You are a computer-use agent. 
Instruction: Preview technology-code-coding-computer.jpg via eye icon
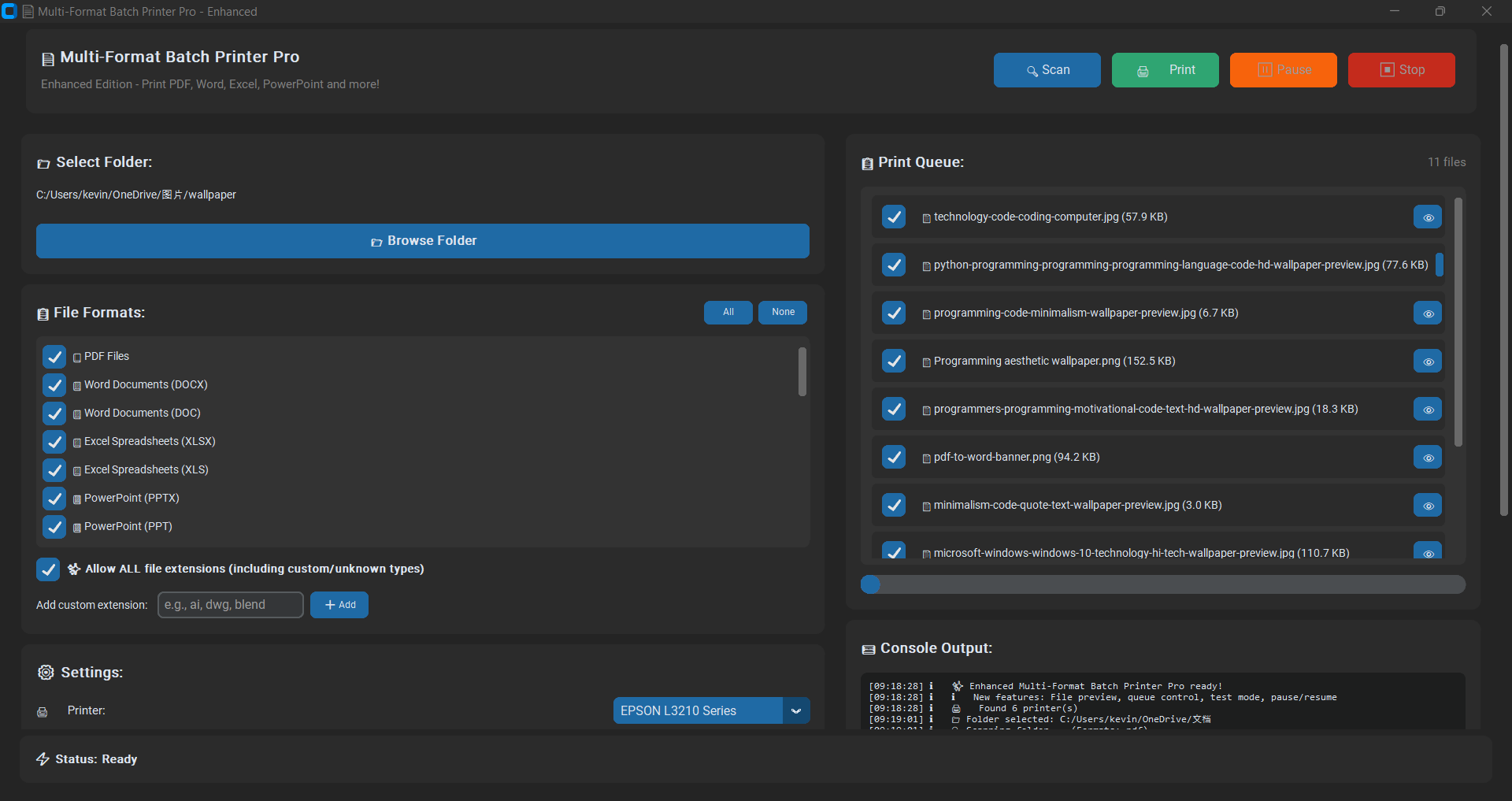[1427, 217]
